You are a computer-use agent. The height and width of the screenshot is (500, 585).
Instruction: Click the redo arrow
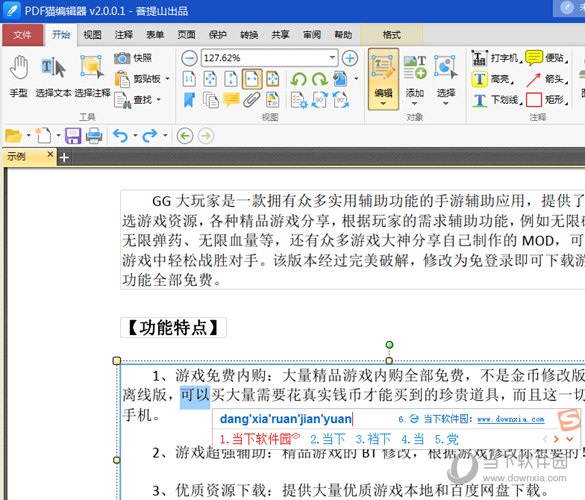point(150,136)
